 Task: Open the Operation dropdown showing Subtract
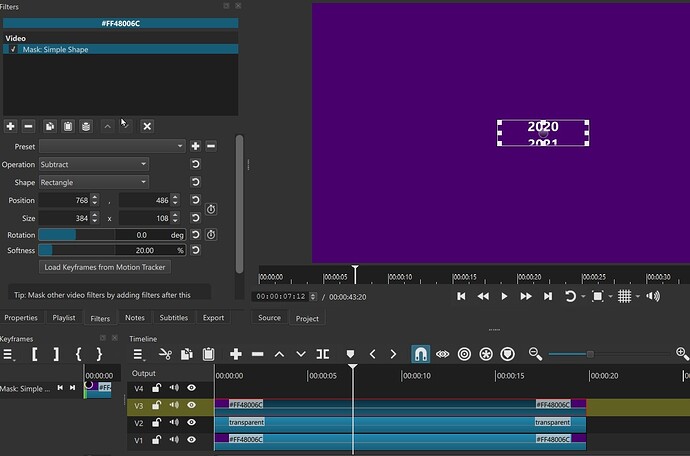pyautogui.click(x=93, y=164)
